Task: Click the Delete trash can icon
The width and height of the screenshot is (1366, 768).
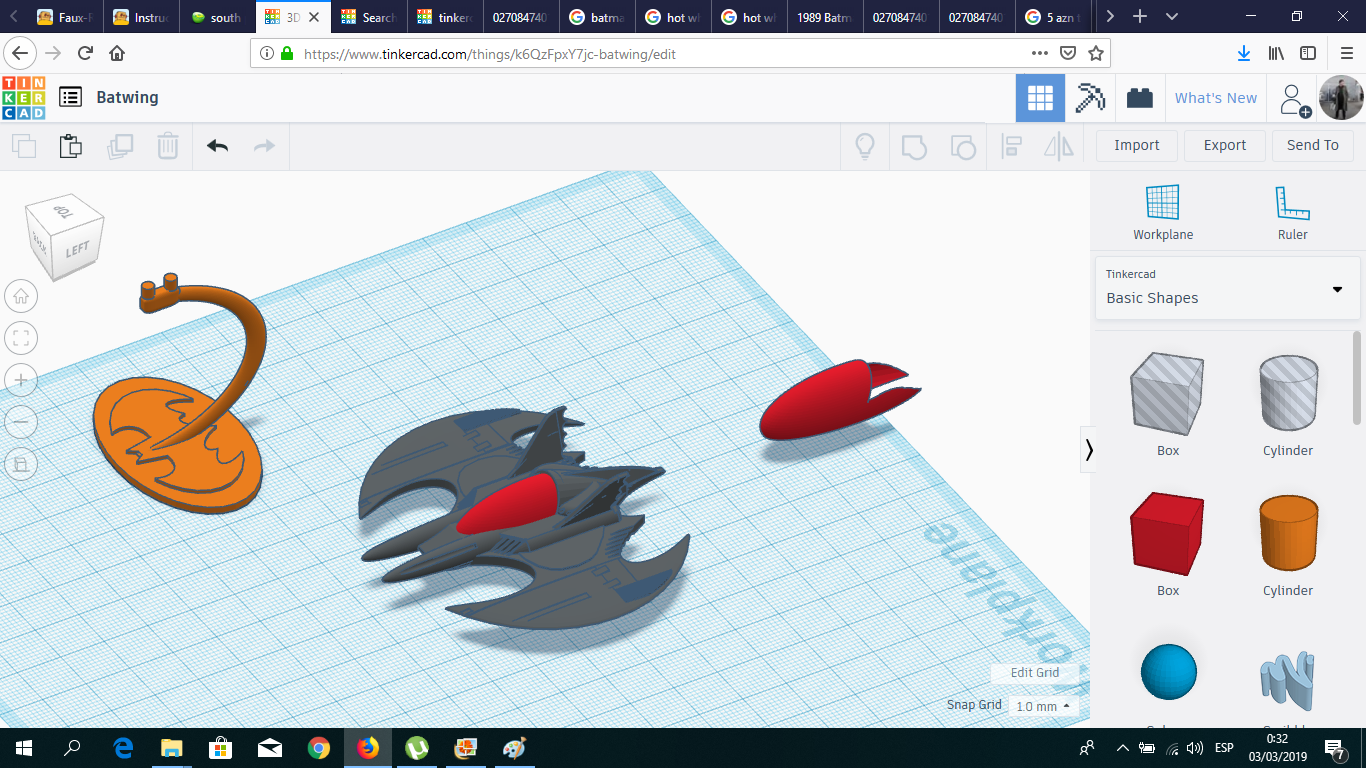Action: (x=168, y=146)
